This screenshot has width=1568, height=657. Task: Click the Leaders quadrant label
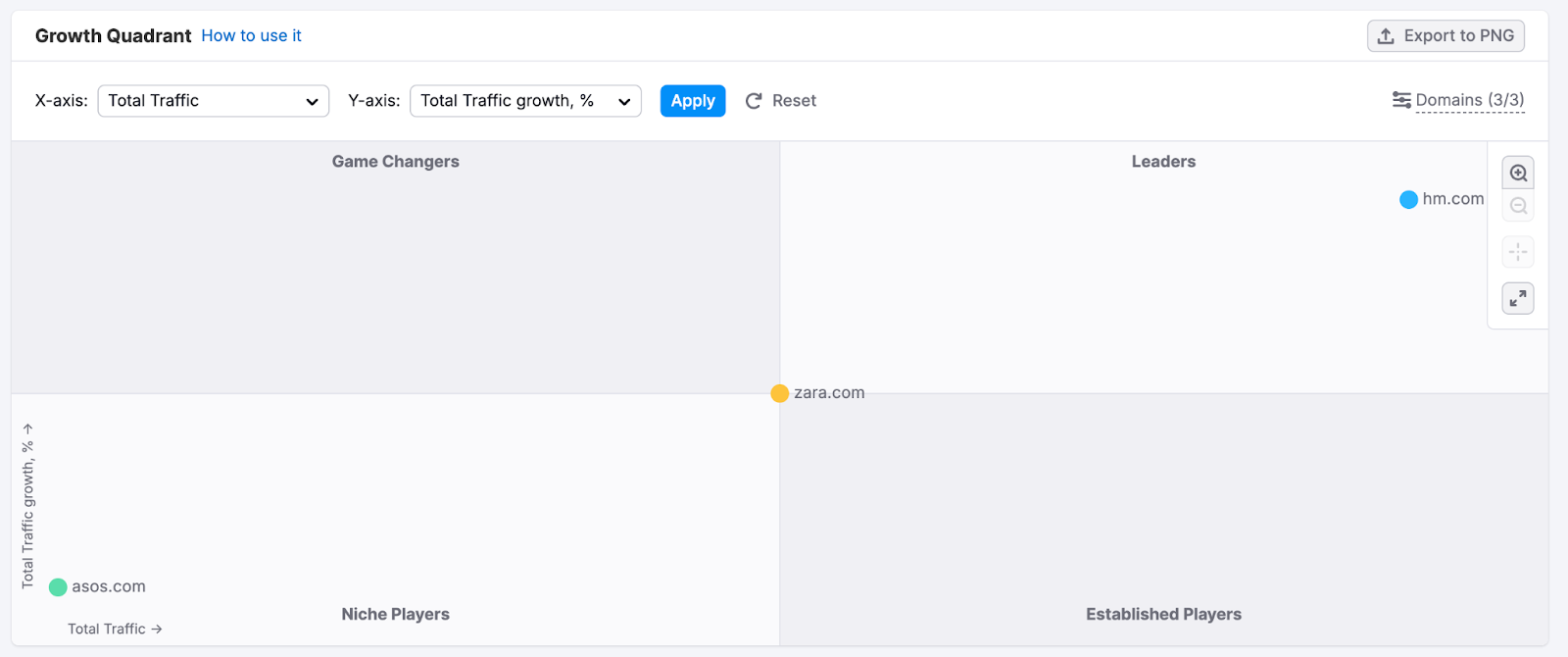tap(1163, 162)
